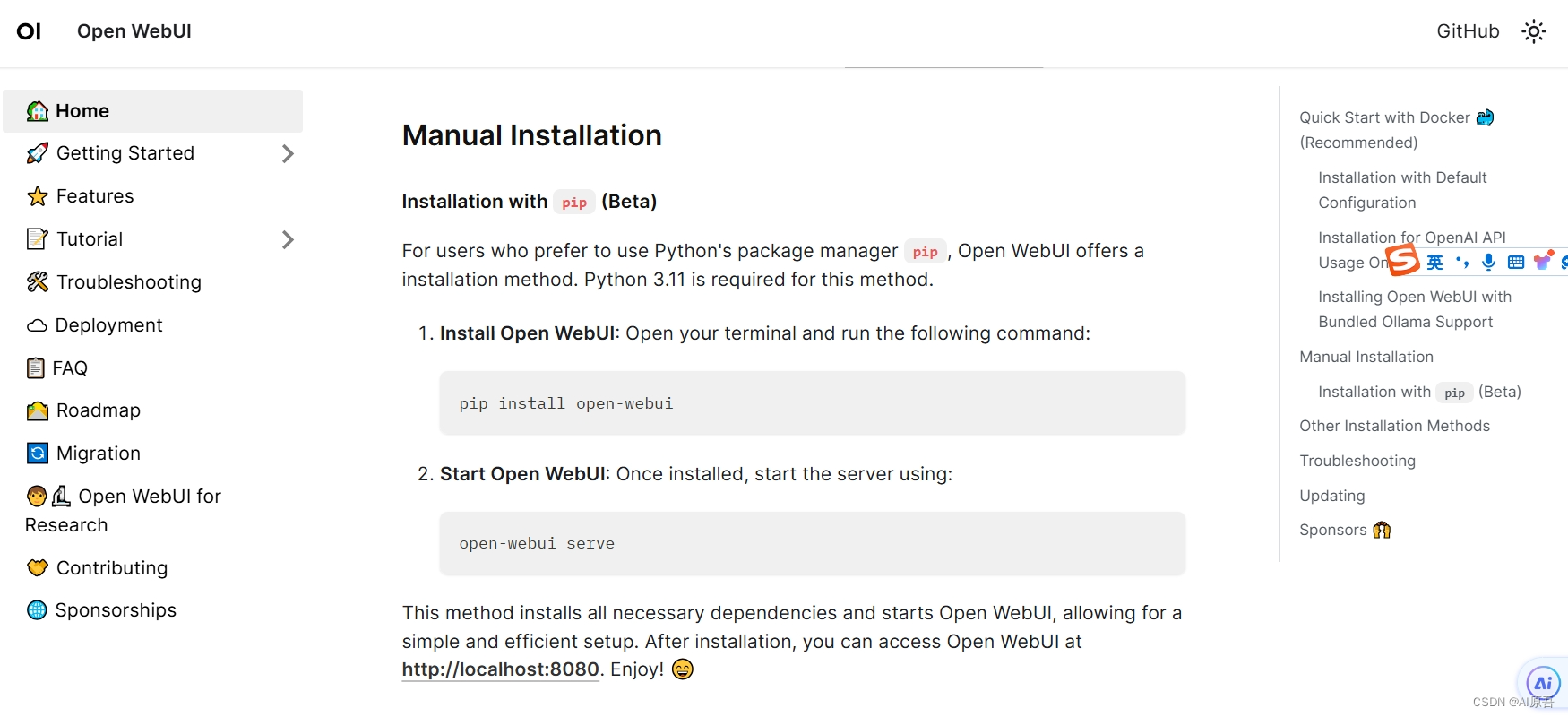Viewport: 1568px width, 717px height.
Task: Jump to Troubleshooting in right contents list
Action: (x=1357, y=461)
